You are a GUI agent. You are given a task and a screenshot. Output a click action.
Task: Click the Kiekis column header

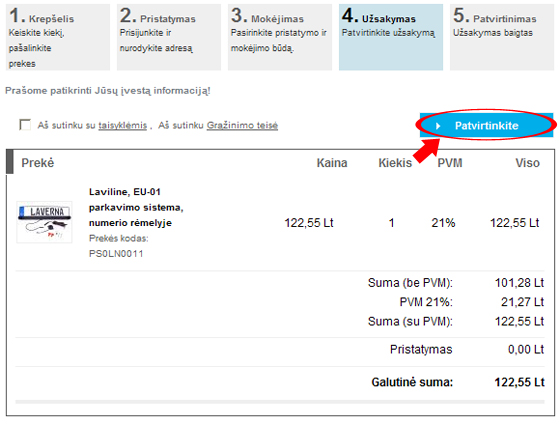coord(395,163)
